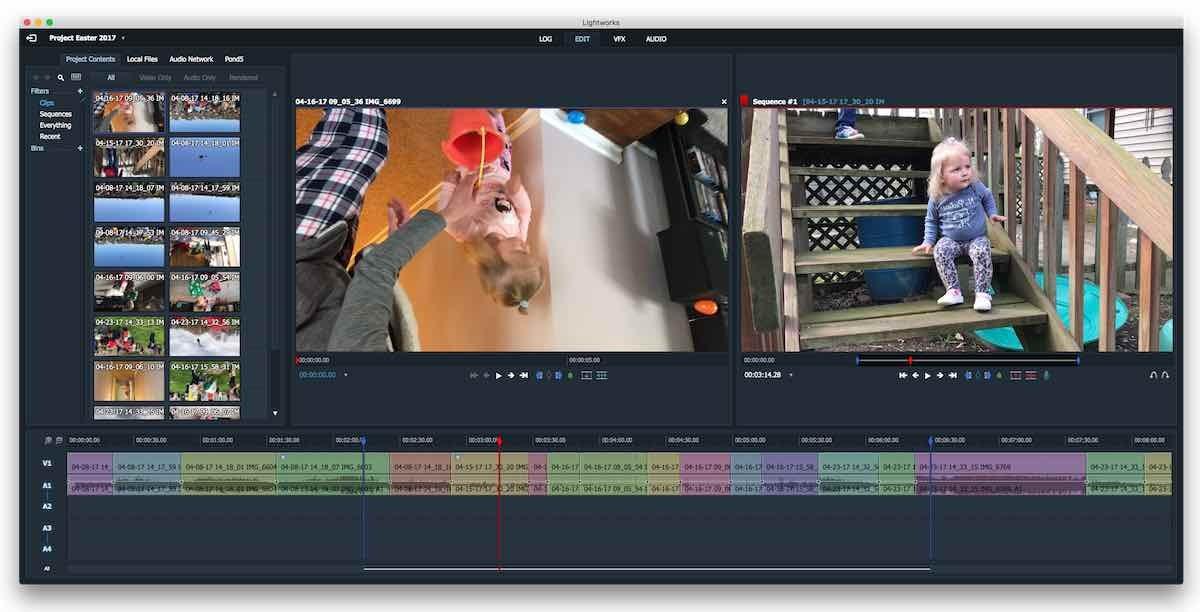1200x612 pixels.
Task: Set mark out on source viewer
Action: coord(559,375)
